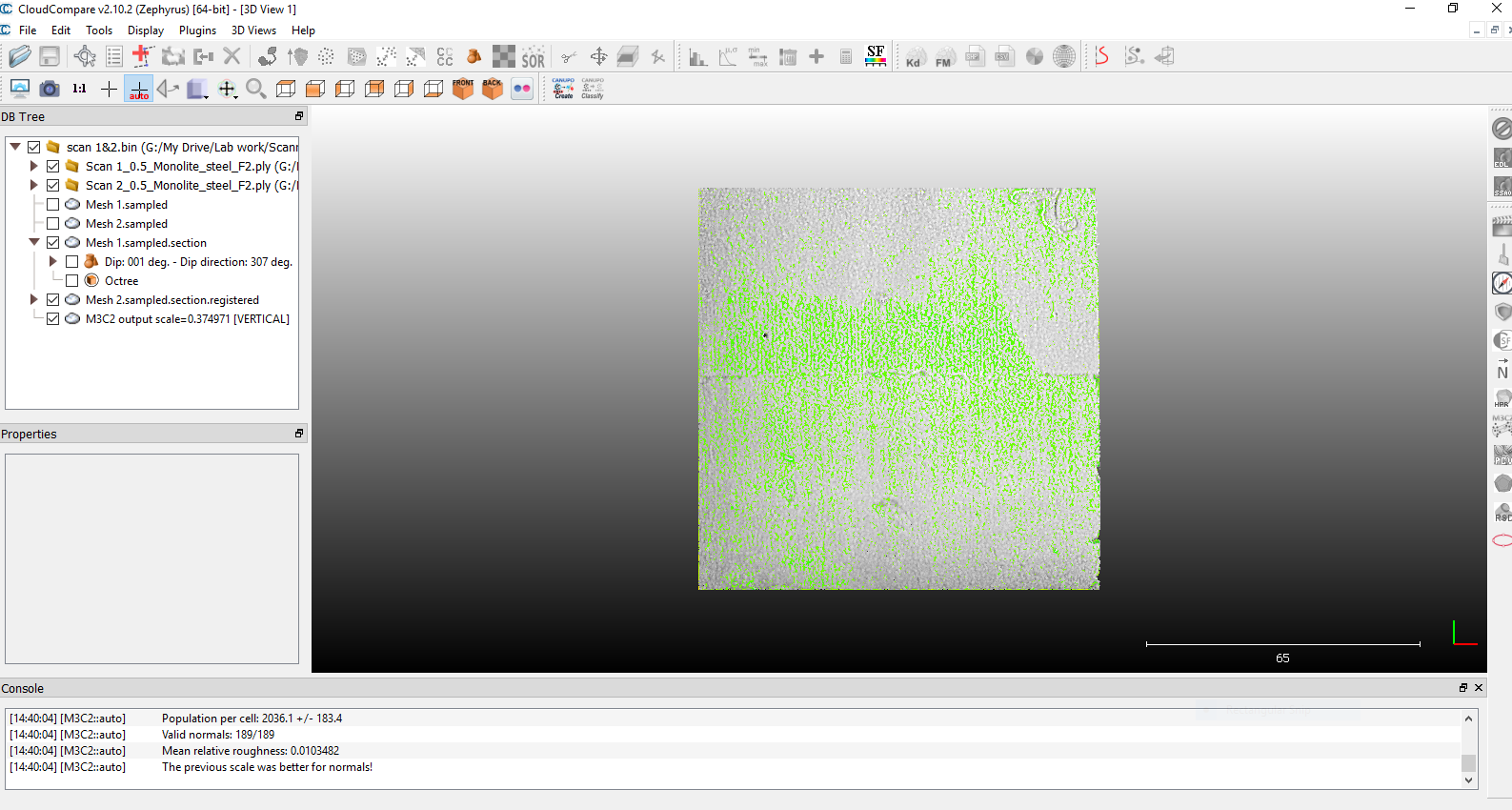
Task: Click the Delete X icon
Action: pyautogui.click(x=232, y=57)
